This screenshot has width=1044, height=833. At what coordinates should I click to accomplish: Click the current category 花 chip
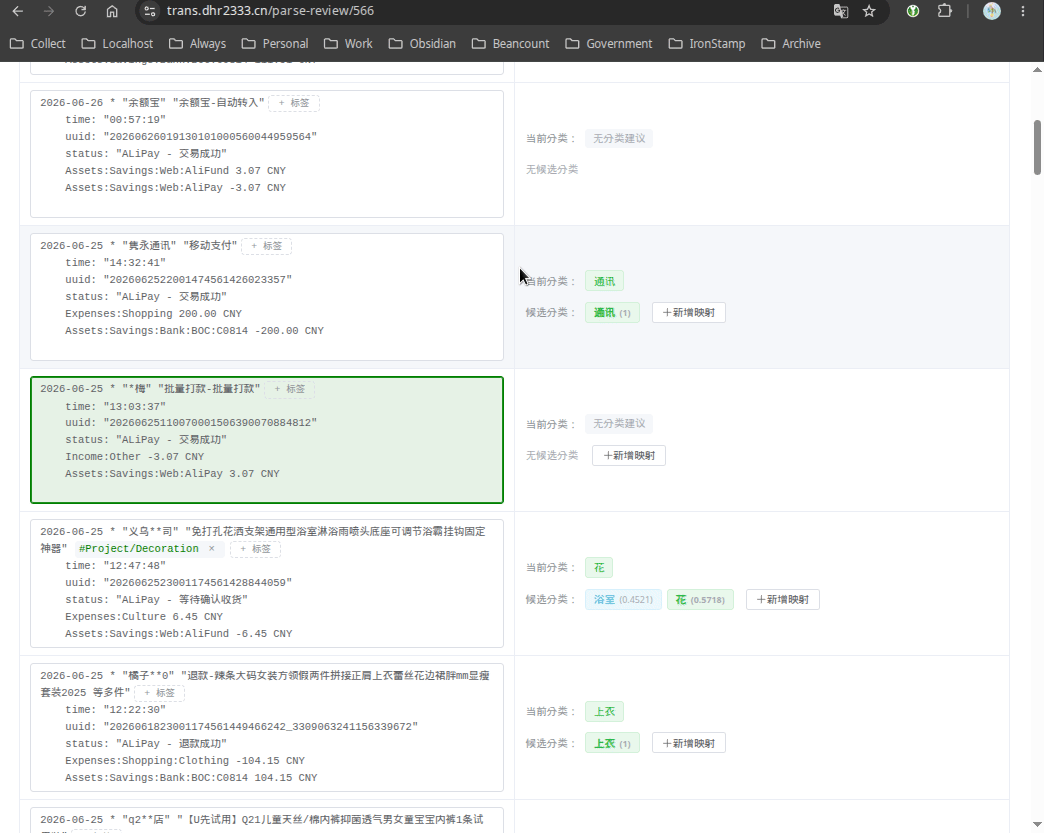pos(599,568)
